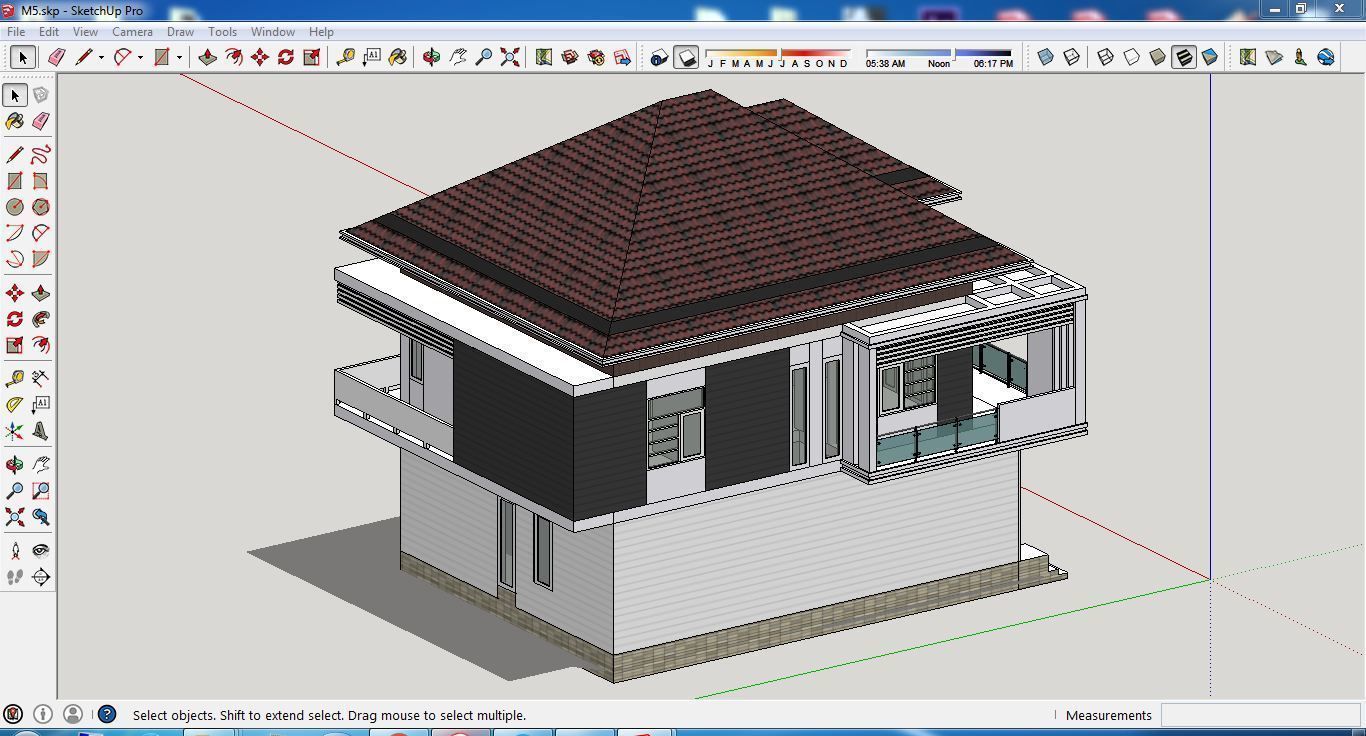Open the Help menu
This screenshot has height=736, width=1366.
tap(321, 32)
